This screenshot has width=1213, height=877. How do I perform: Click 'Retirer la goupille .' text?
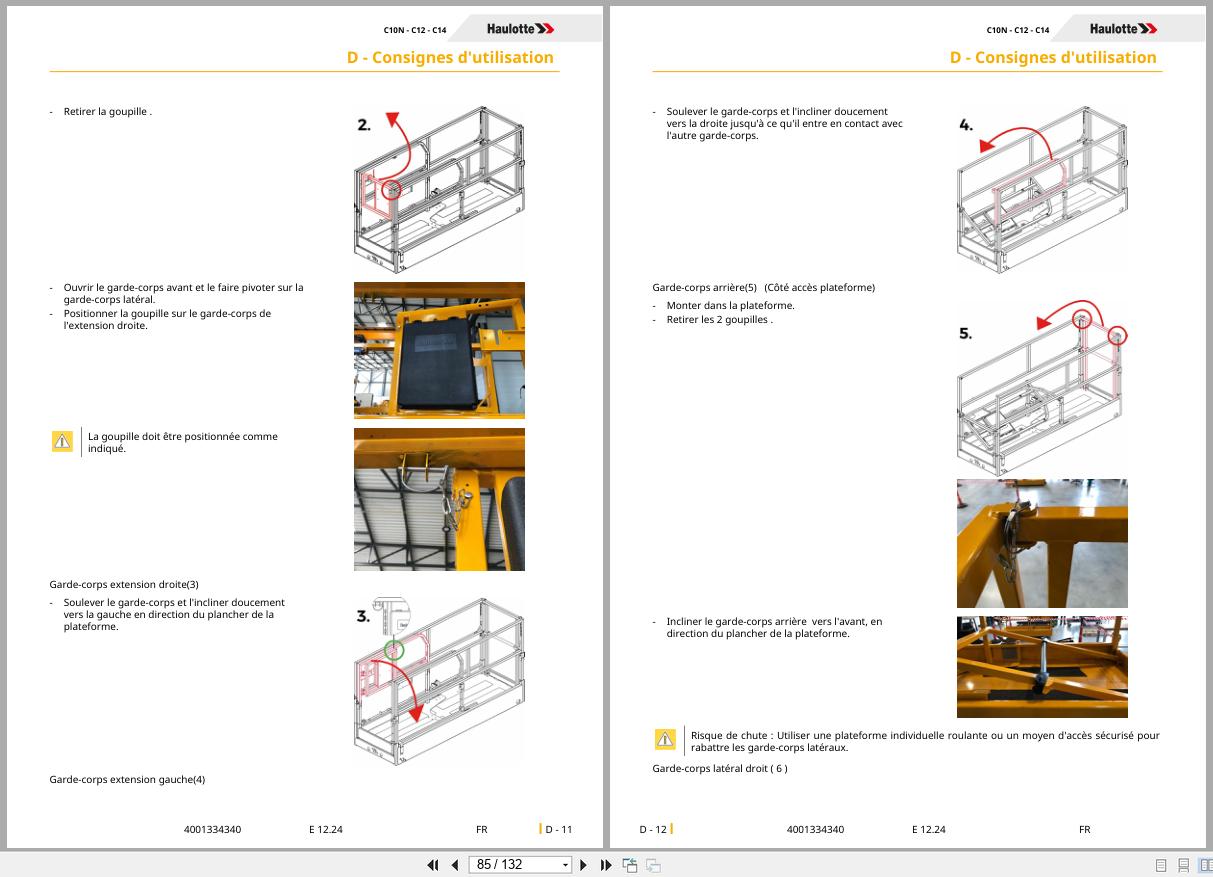(108, 112)
